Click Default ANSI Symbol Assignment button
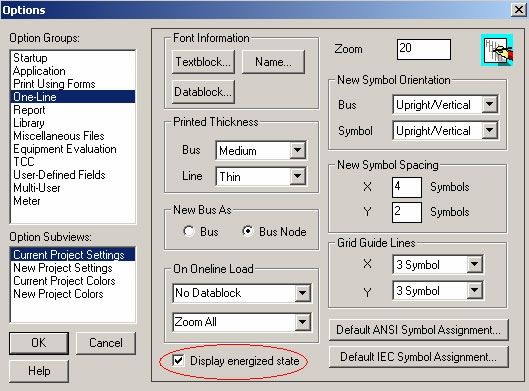The height and width of the screenshot is (391, 529). tap(418, 330)
